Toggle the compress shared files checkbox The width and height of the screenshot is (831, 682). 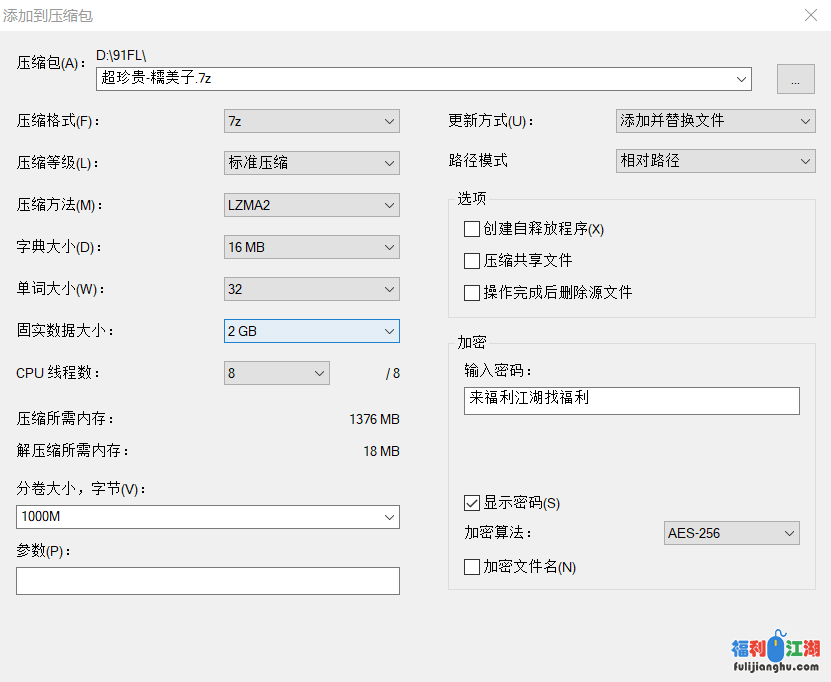[x=472, y=261]
